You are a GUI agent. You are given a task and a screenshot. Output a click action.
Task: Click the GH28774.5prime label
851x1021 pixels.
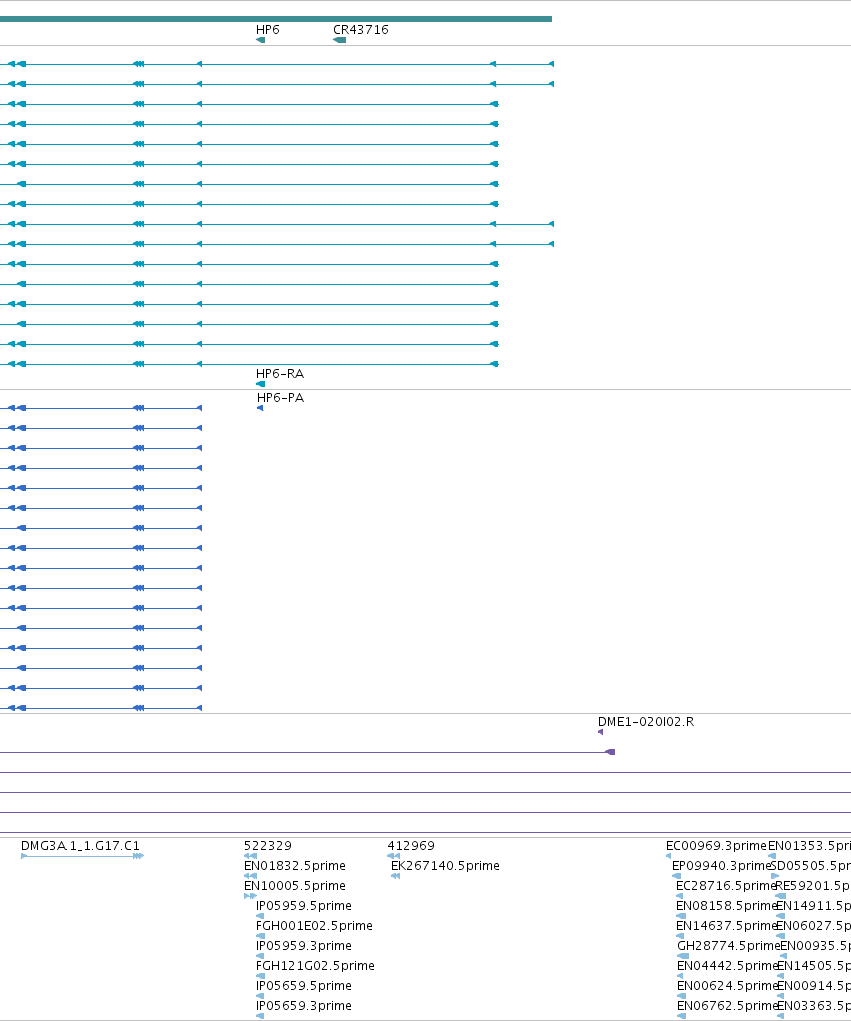[728, 946]
